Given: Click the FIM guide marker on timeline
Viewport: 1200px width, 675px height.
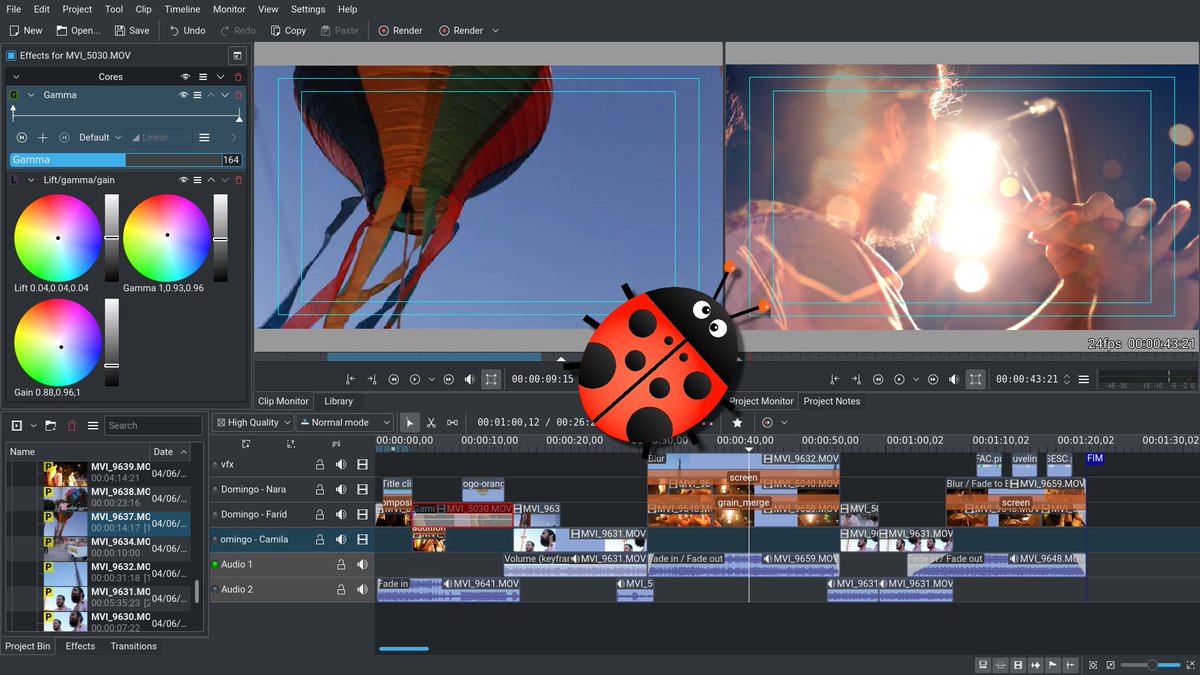Looking at the screenshot, I should click(x=1095, y=458).
